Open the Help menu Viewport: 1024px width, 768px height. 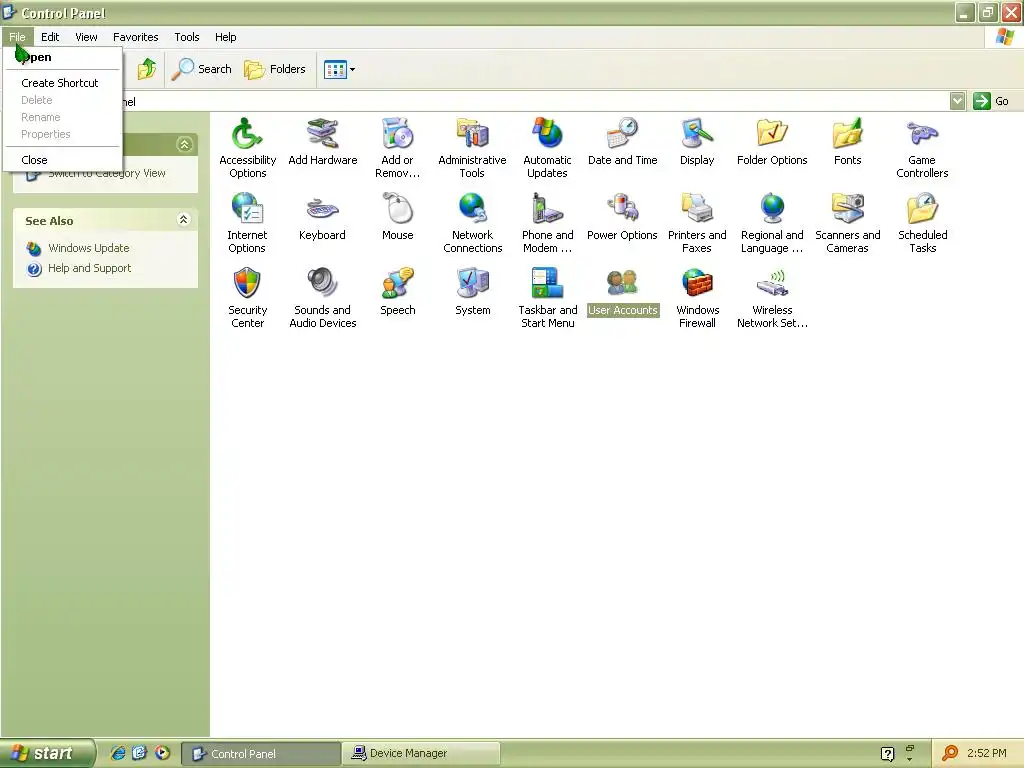[x=225, y=37]
